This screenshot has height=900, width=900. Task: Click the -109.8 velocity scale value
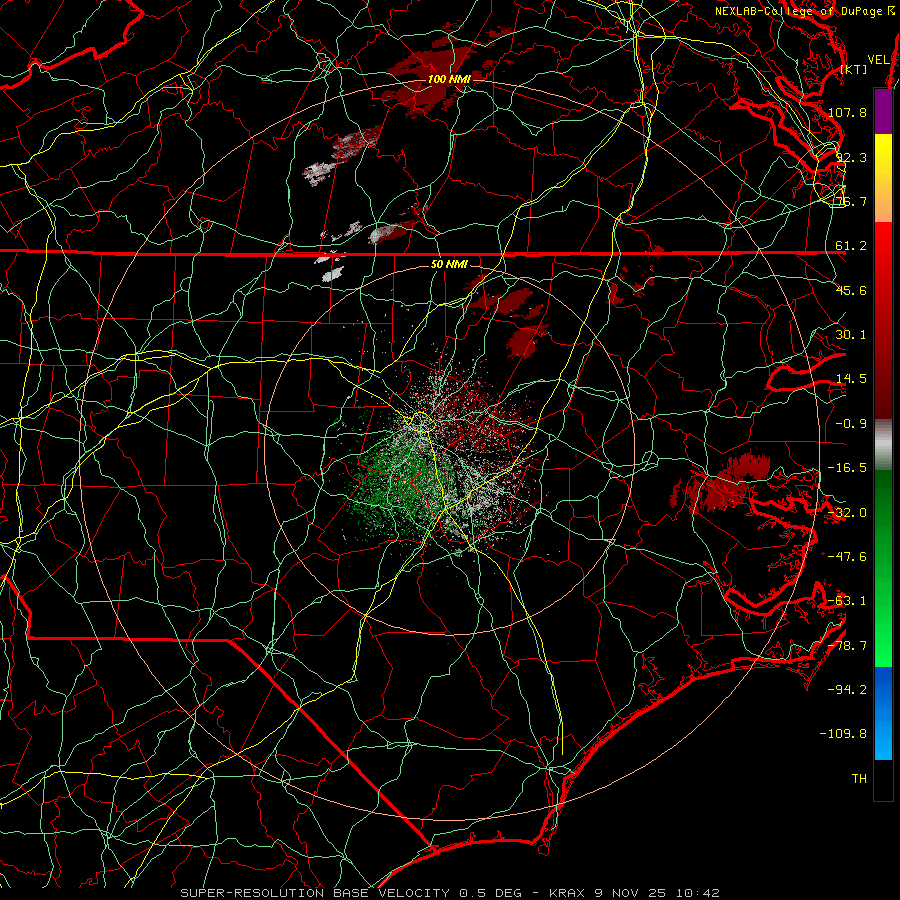tap(844, 734)
